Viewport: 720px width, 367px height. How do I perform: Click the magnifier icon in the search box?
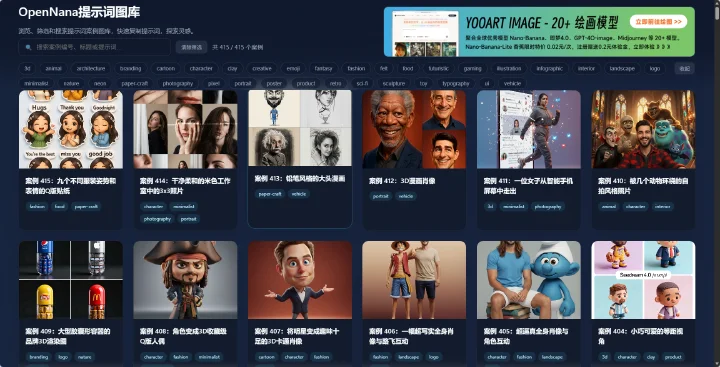tap(28, 47)
